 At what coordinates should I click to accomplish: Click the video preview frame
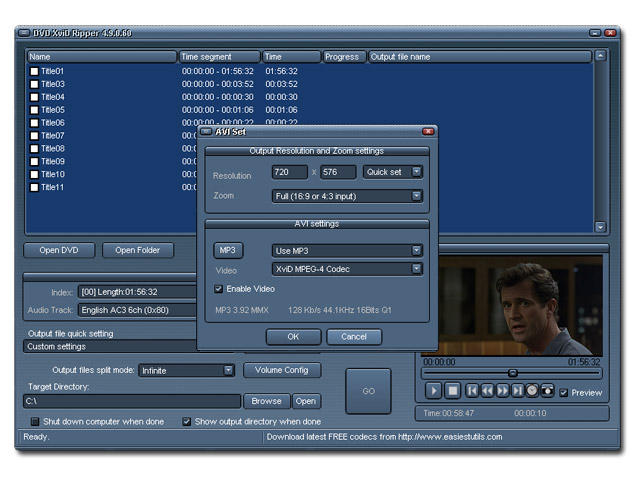[x=520, y=305]
